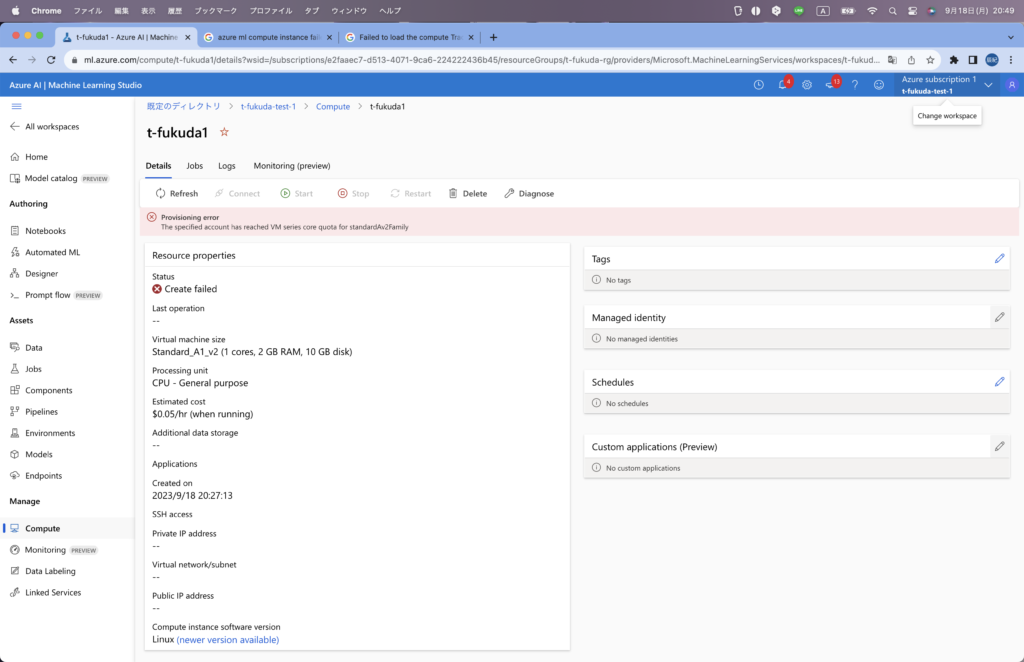Viewport: 1024px width, 662px height.
Task: Expand the Azure subscription workspace dropdown
Action: (x=988, y=85)
